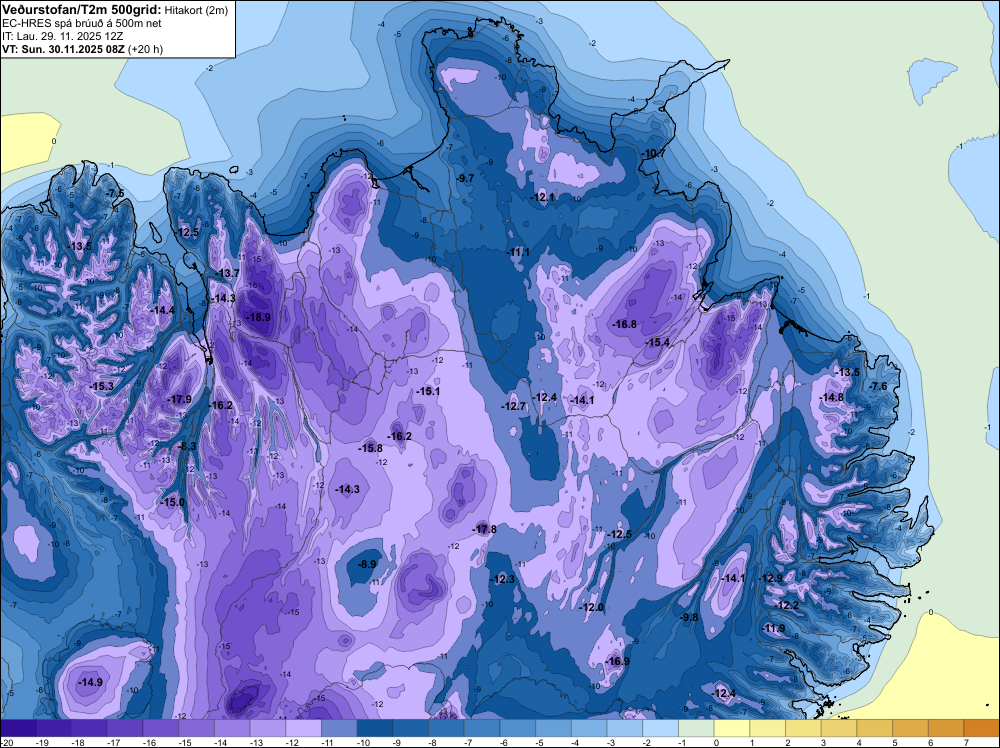The image size is (1000, 748).
Task: Click legend swatch between 6 and 7
Action: [x=946, y=728]
